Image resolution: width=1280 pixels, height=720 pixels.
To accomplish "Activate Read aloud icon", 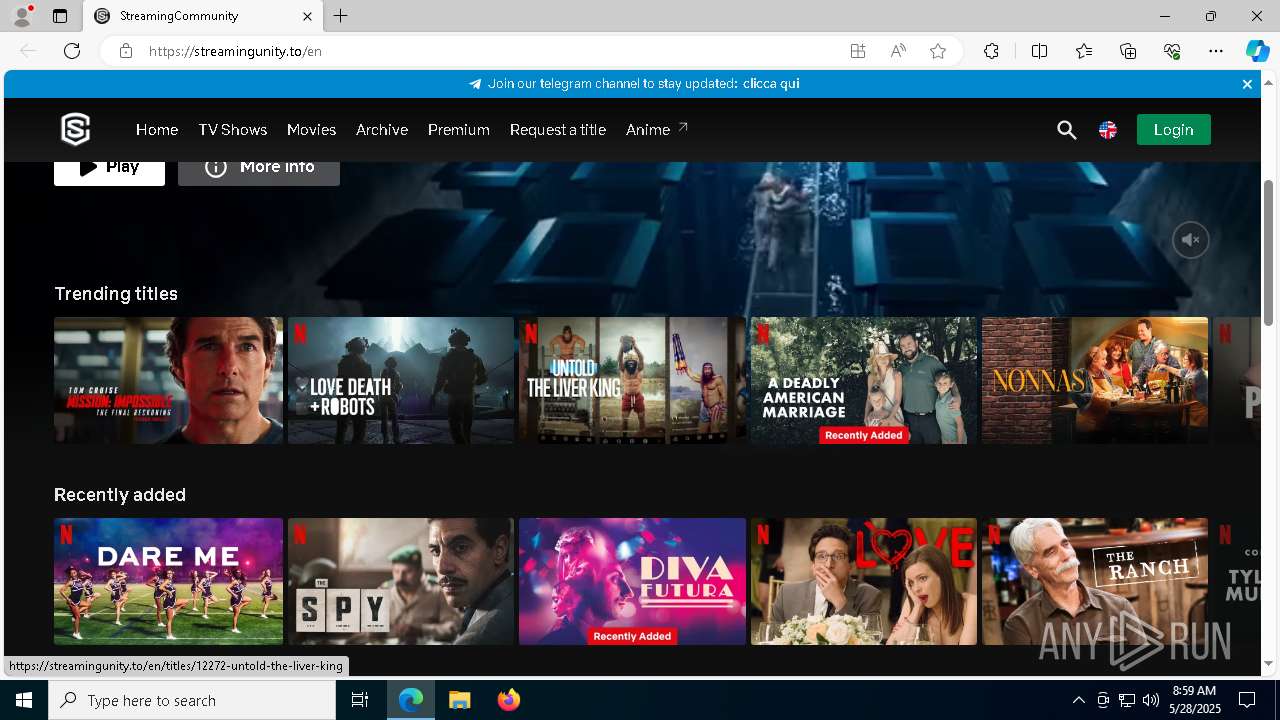I will coord(898,51).
